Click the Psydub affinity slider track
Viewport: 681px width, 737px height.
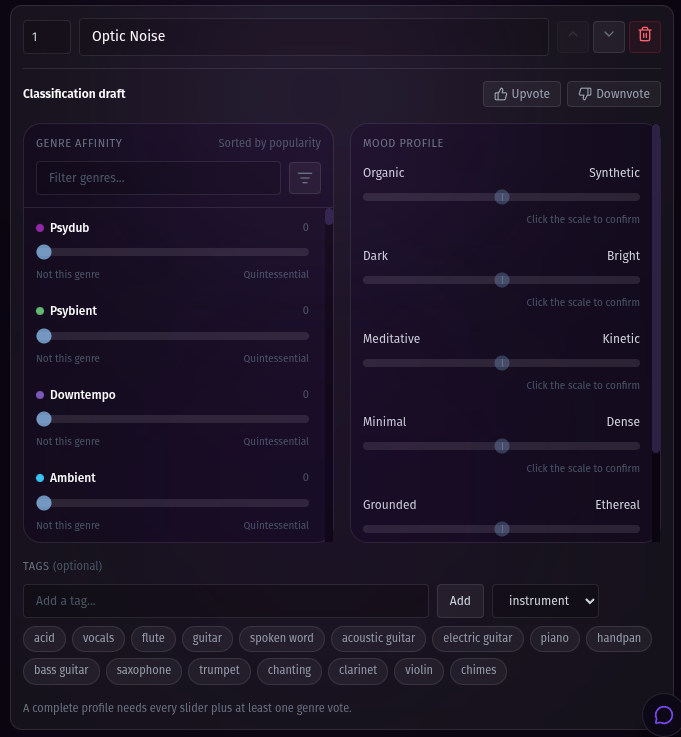pos(172,252)
